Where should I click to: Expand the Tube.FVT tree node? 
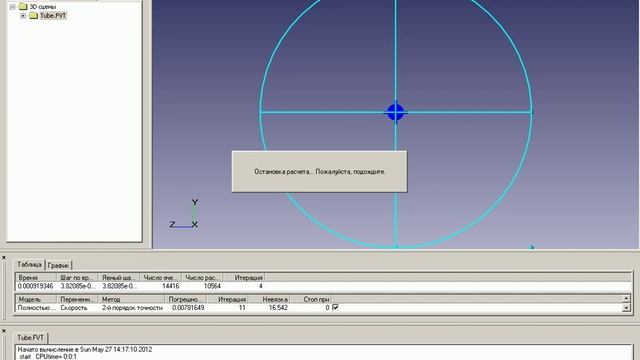coord(23,16)
